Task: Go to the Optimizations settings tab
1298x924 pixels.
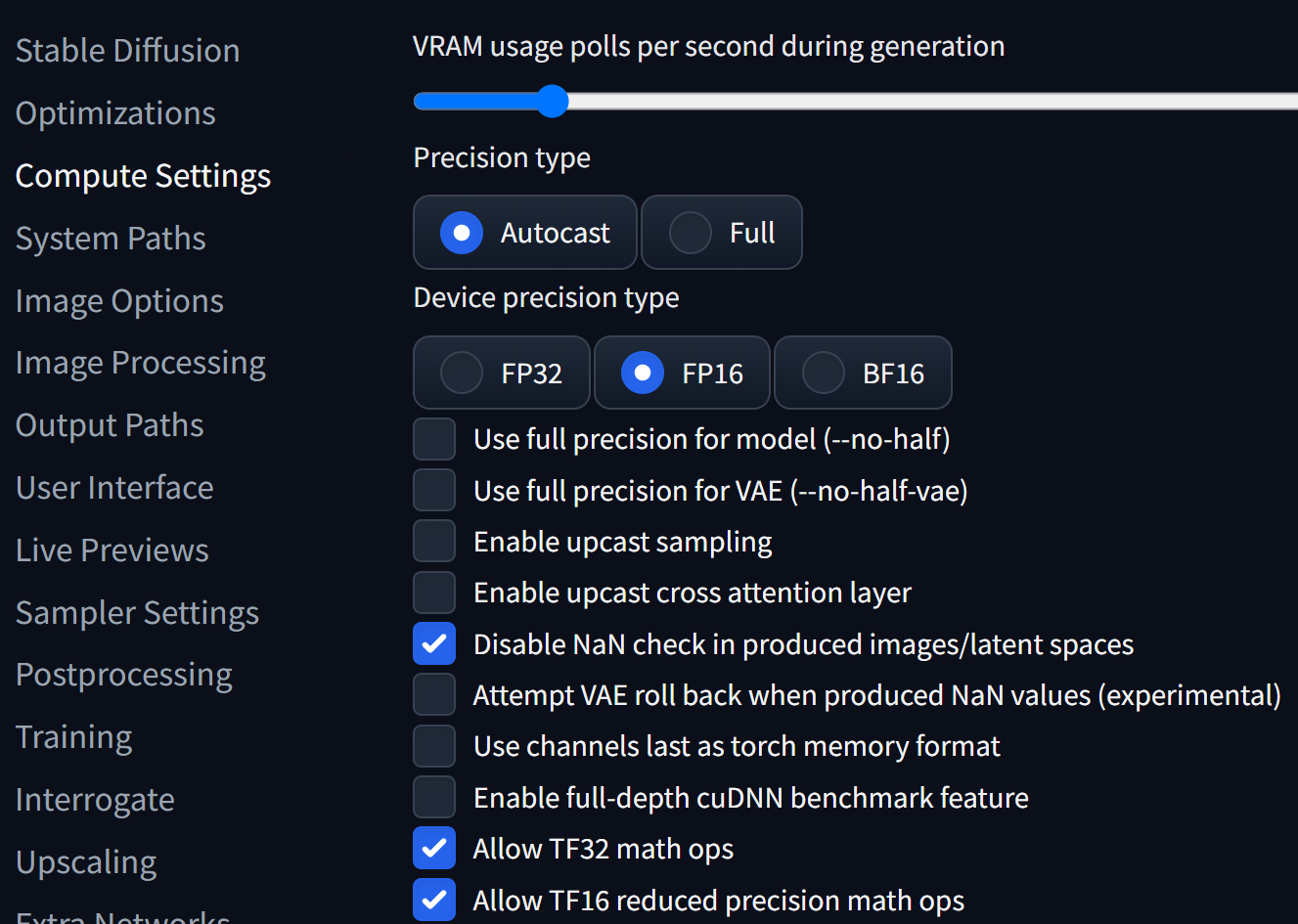Action: [x=115, y=113]
